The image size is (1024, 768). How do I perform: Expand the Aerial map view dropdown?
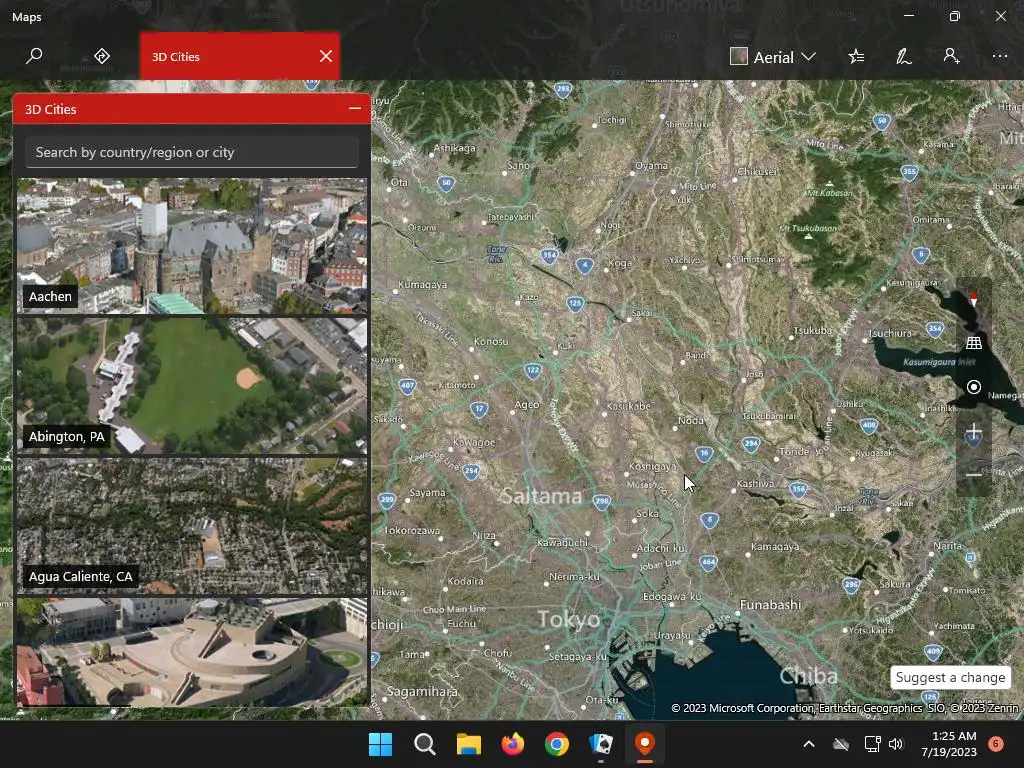point(773,57)
